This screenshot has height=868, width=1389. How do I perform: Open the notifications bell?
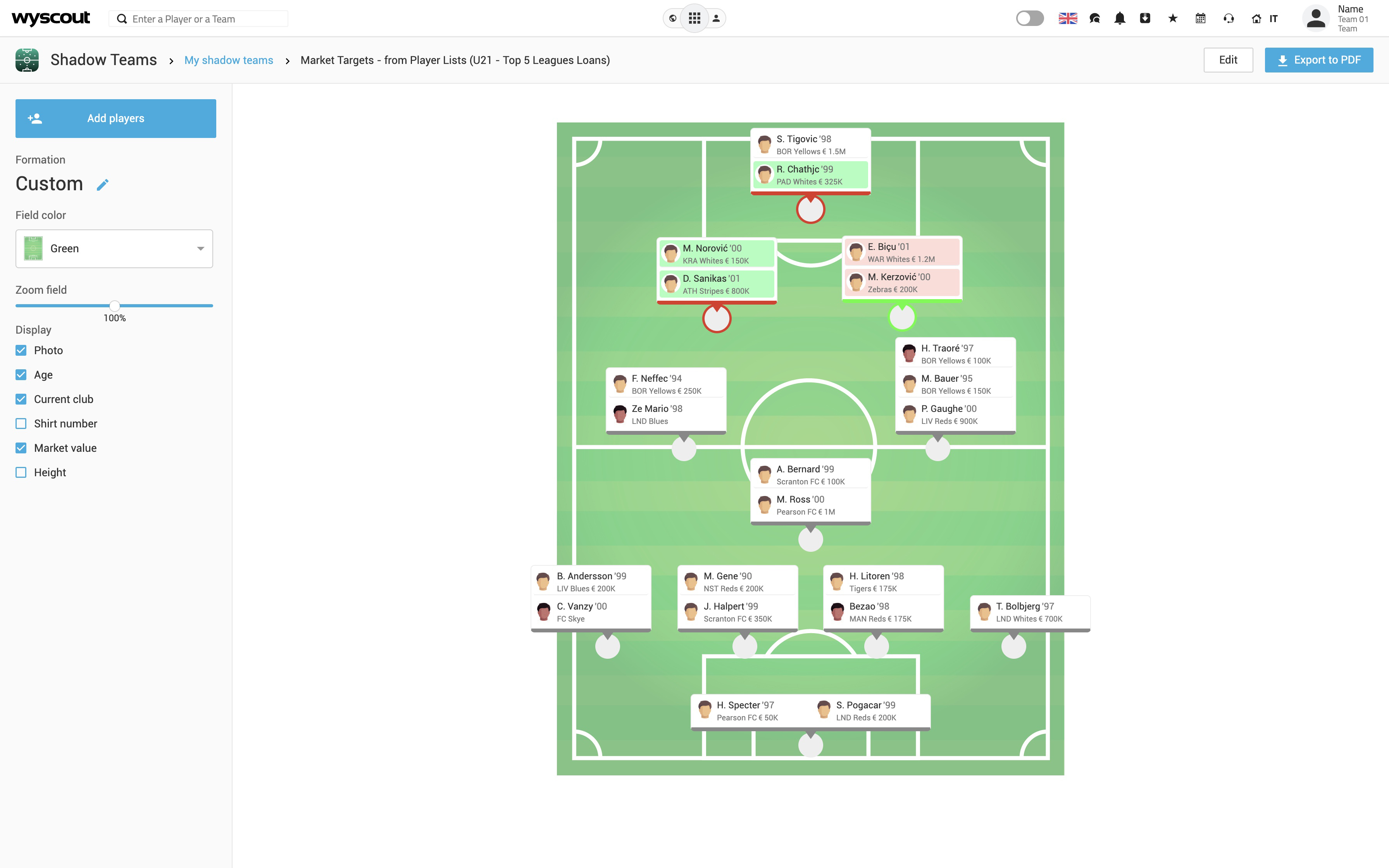tap(1119, 18)
